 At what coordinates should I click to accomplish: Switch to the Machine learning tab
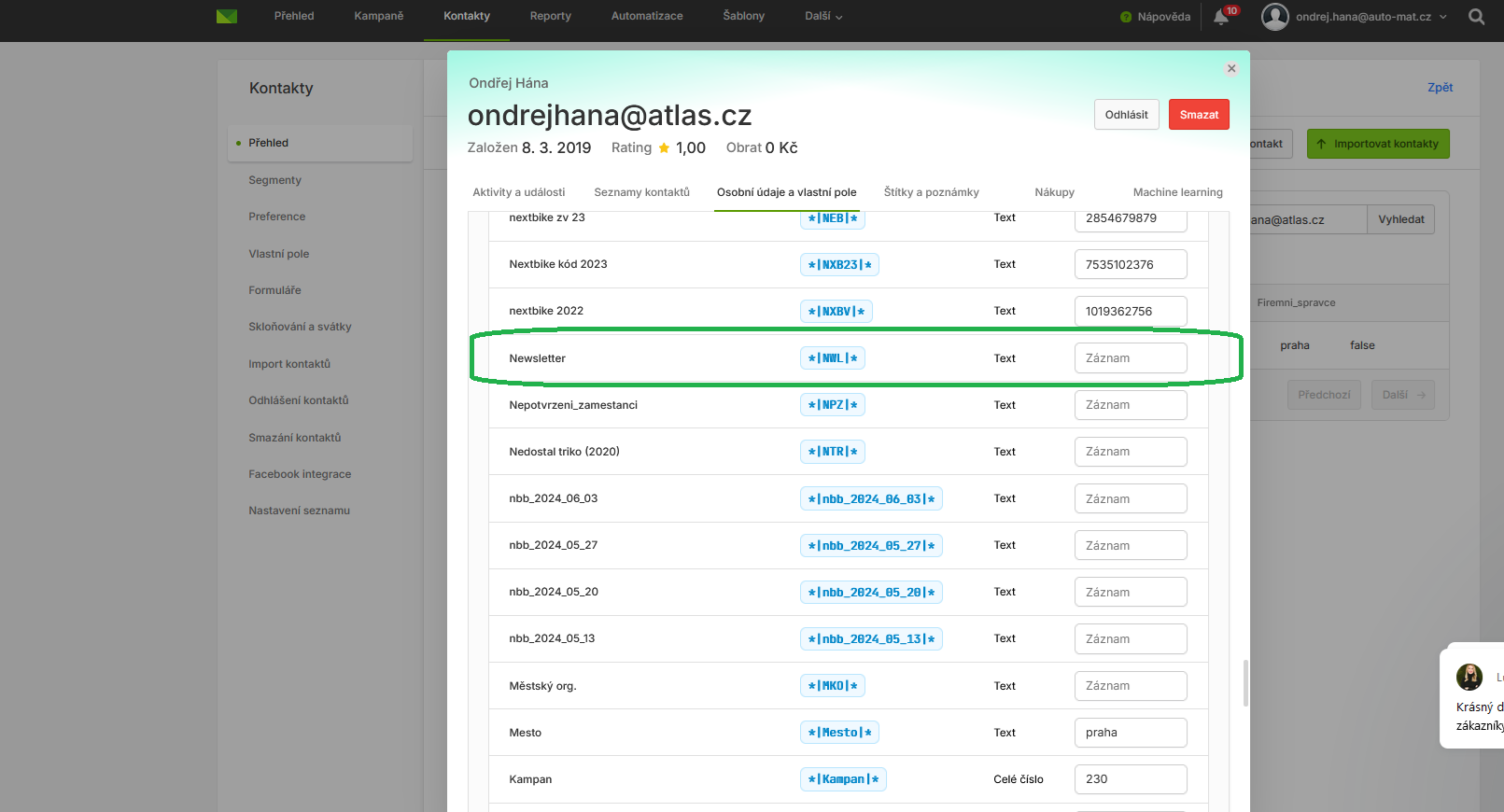coord(1177,192)
